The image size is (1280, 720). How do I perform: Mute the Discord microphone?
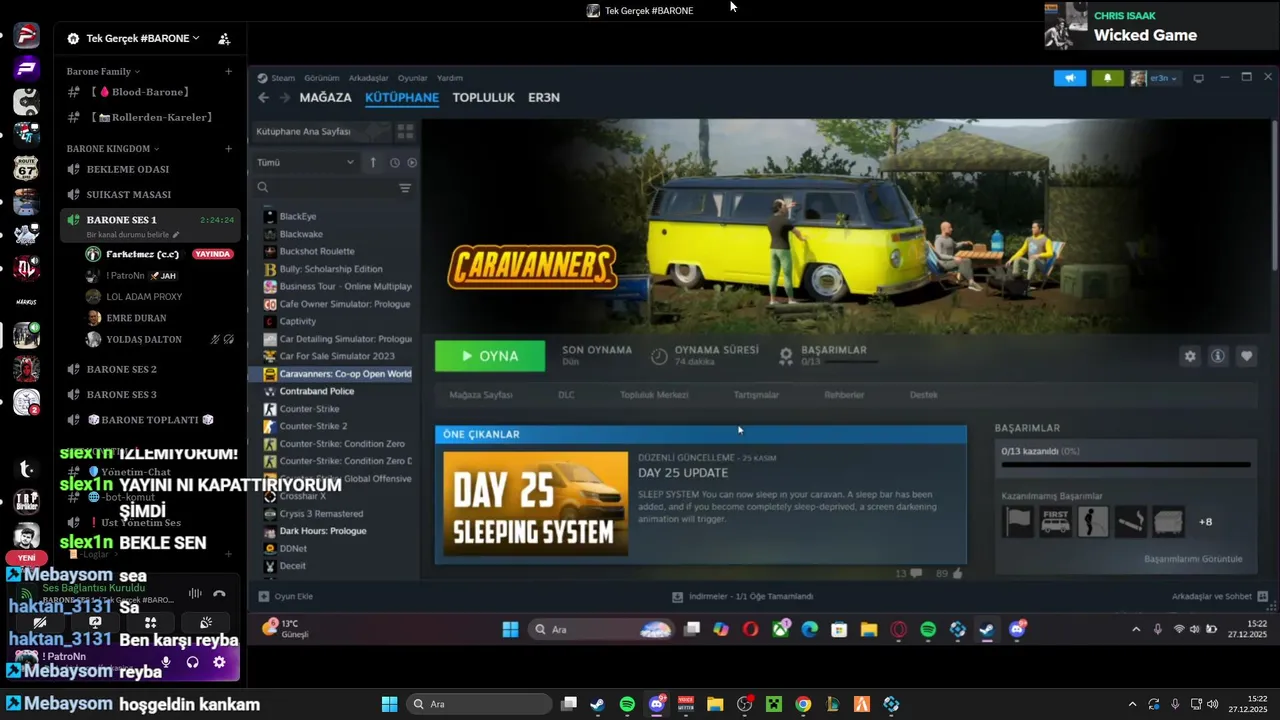(x=166, y=662)
